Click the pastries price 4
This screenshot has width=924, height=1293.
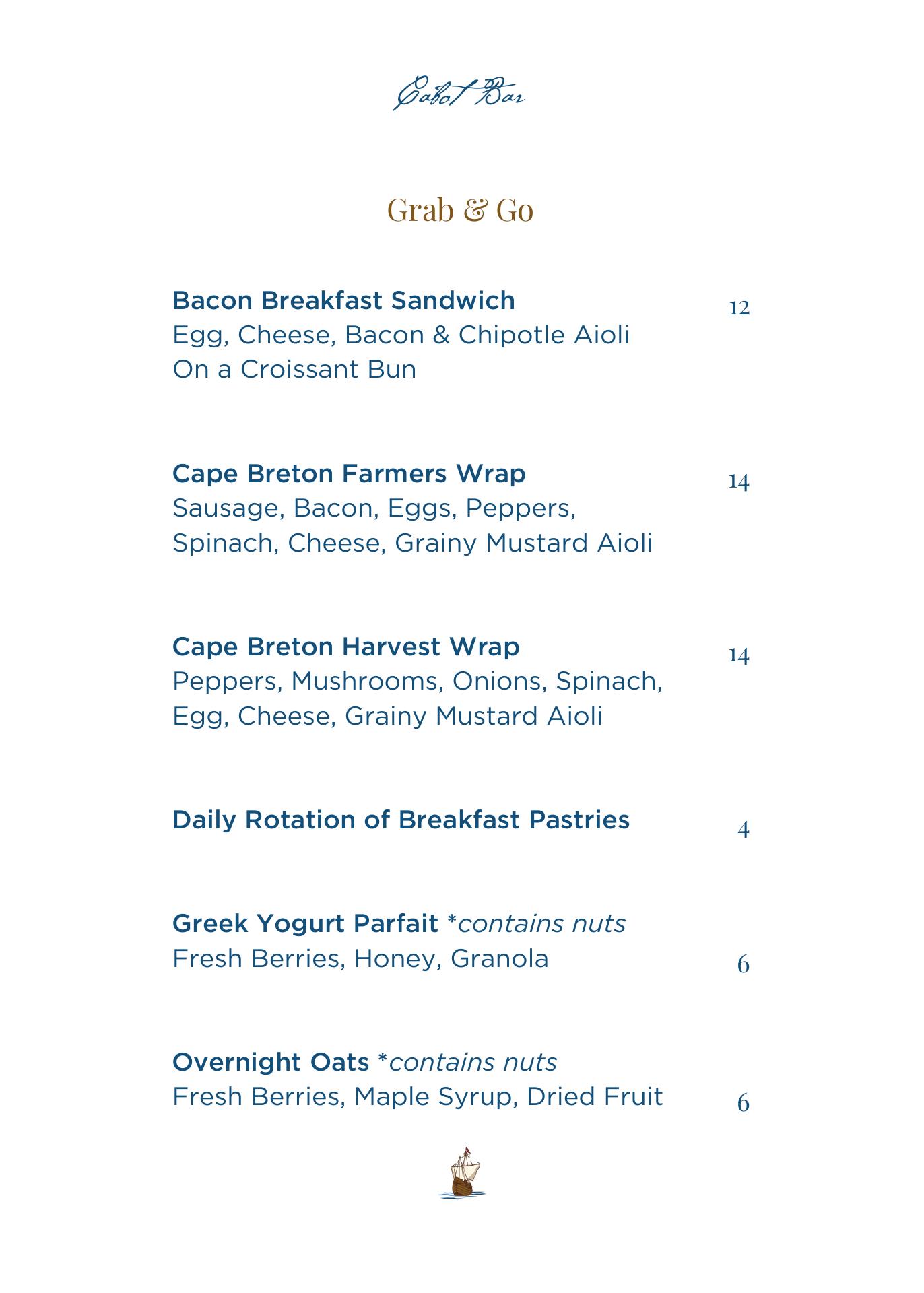point(743,830)
